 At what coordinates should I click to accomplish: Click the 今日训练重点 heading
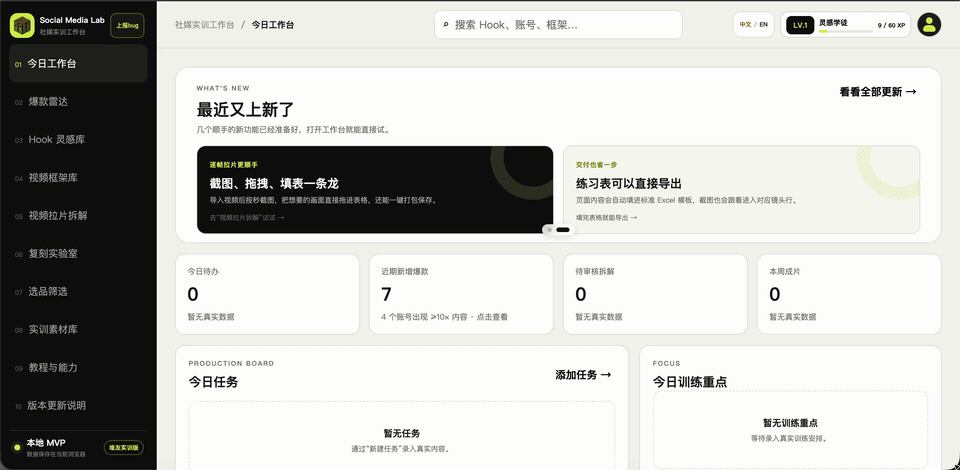pyautogui.click(x=689, y=382)
